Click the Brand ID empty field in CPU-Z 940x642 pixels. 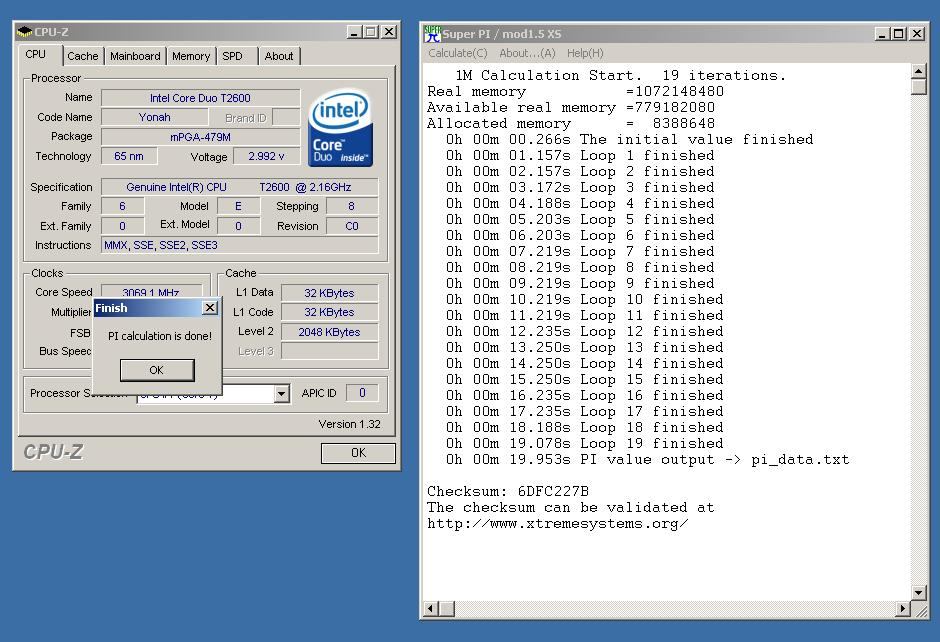point(286,117)
